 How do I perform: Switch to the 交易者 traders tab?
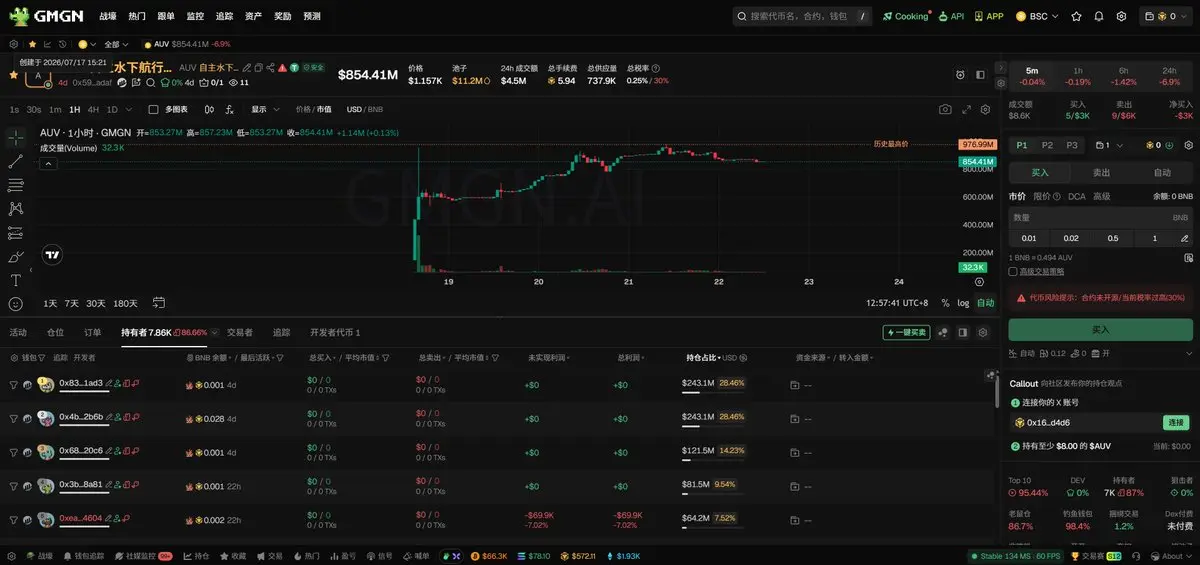[239, 332]
